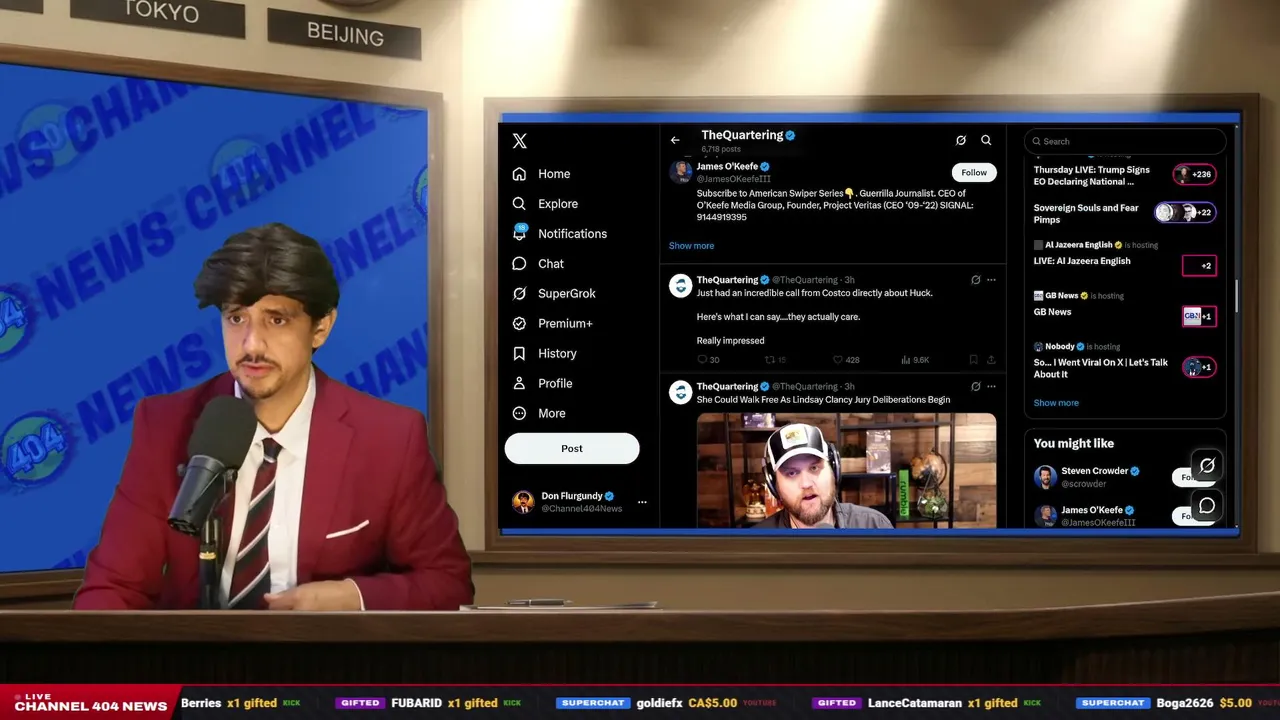Screen dimensions: 1280x720
Task: Click the James O'Keefe name in the feed
Action: tap(727, 167)
